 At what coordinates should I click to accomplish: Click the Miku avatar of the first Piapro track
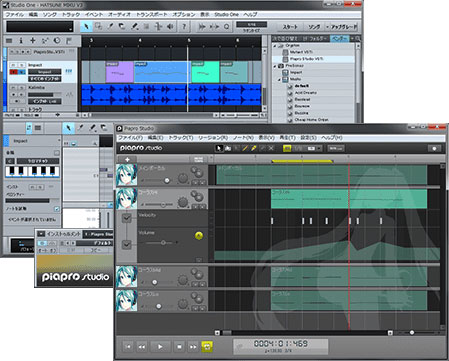tap(127, 175)
